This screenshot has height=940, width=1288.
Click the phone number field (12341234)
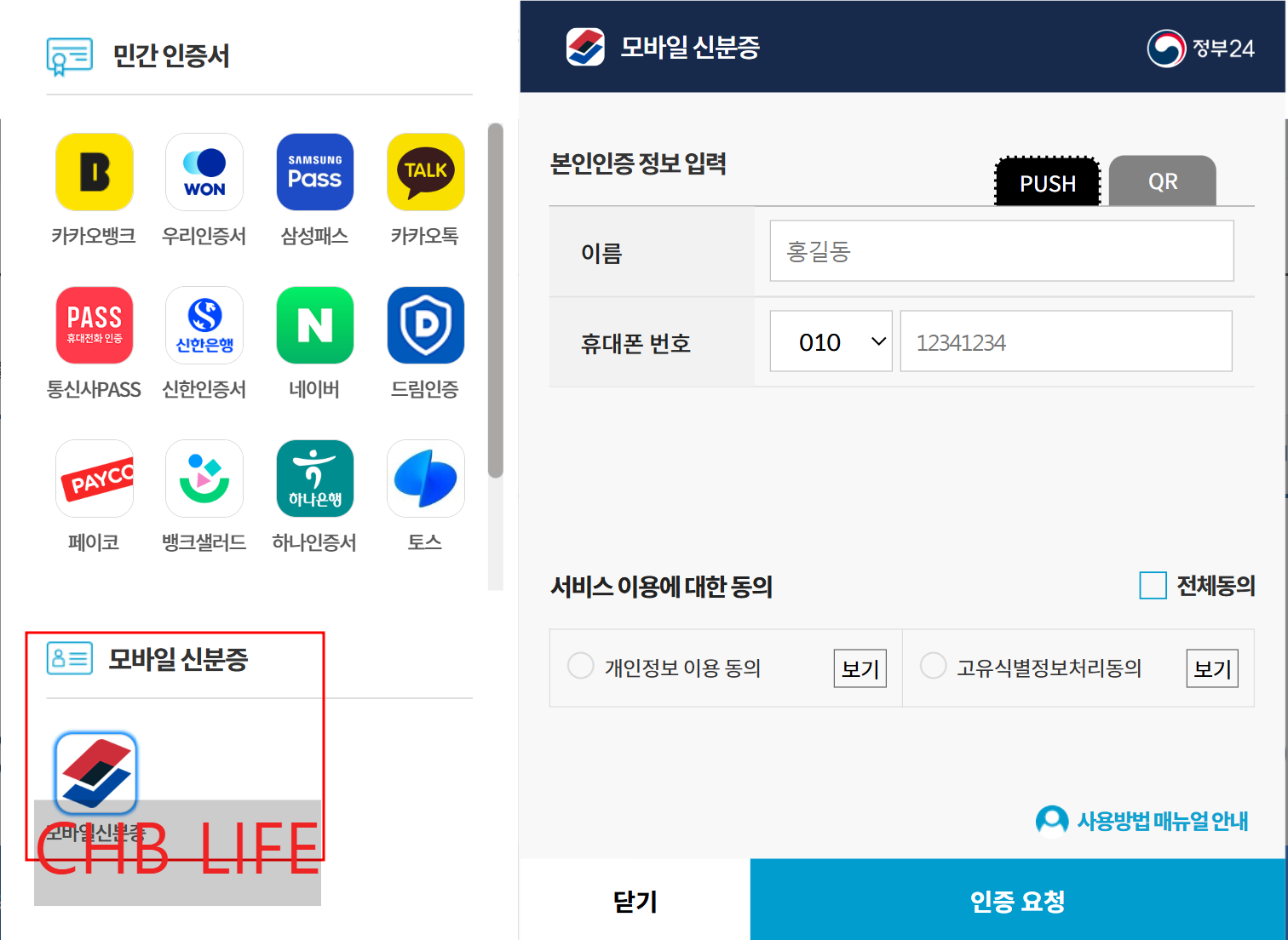click(x=1067, y=341)
